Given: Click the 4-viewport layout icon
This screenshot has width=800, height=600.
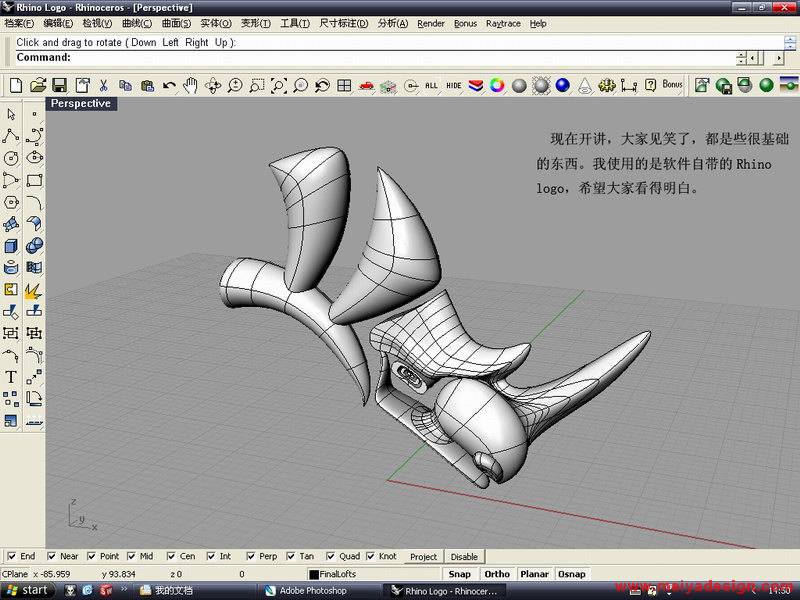Looking at the screenshot, I should pos(344,86).
